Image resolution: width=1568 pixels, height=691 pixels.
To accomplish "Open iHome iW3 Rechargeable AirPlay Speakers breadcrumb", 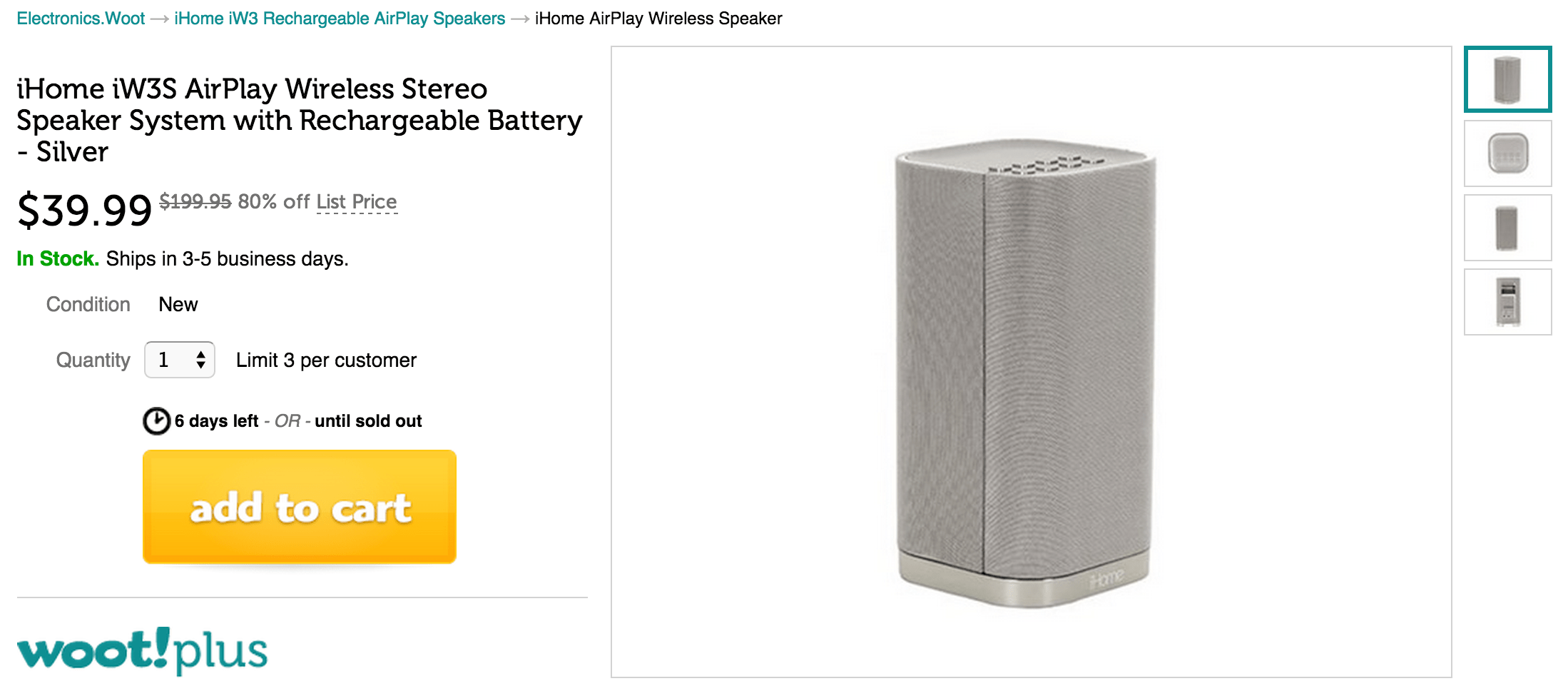I will [x=340, y=19].
